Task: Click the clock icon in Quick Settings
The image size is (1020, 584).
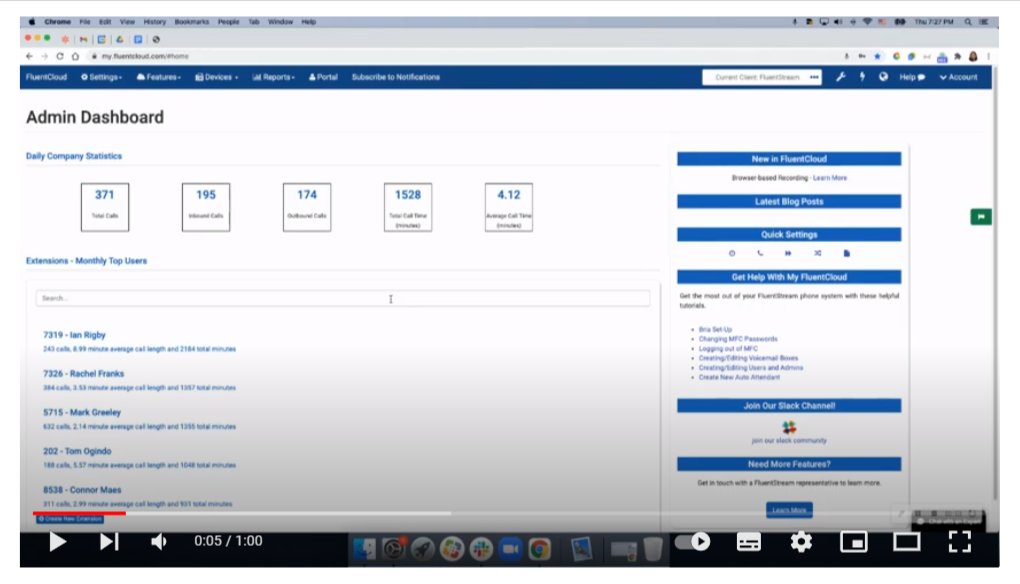Action: click(732, 253)
